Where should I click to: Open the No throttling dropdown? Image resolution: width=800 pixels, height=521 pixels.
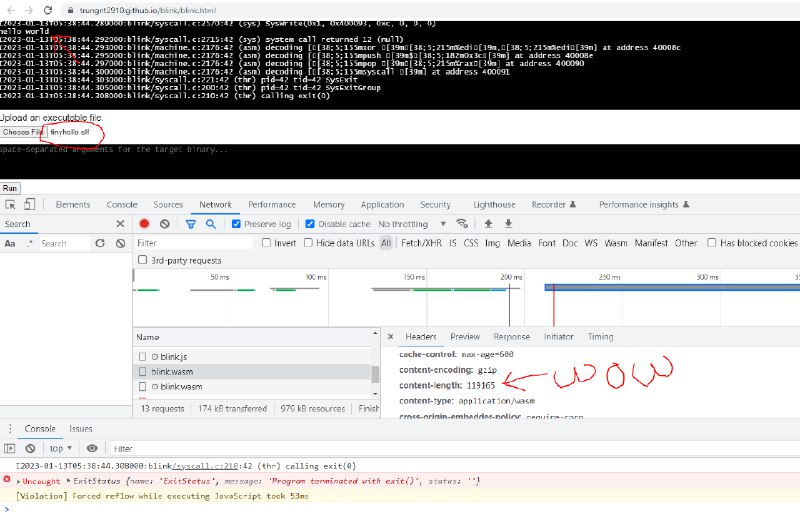coord(412,224)
